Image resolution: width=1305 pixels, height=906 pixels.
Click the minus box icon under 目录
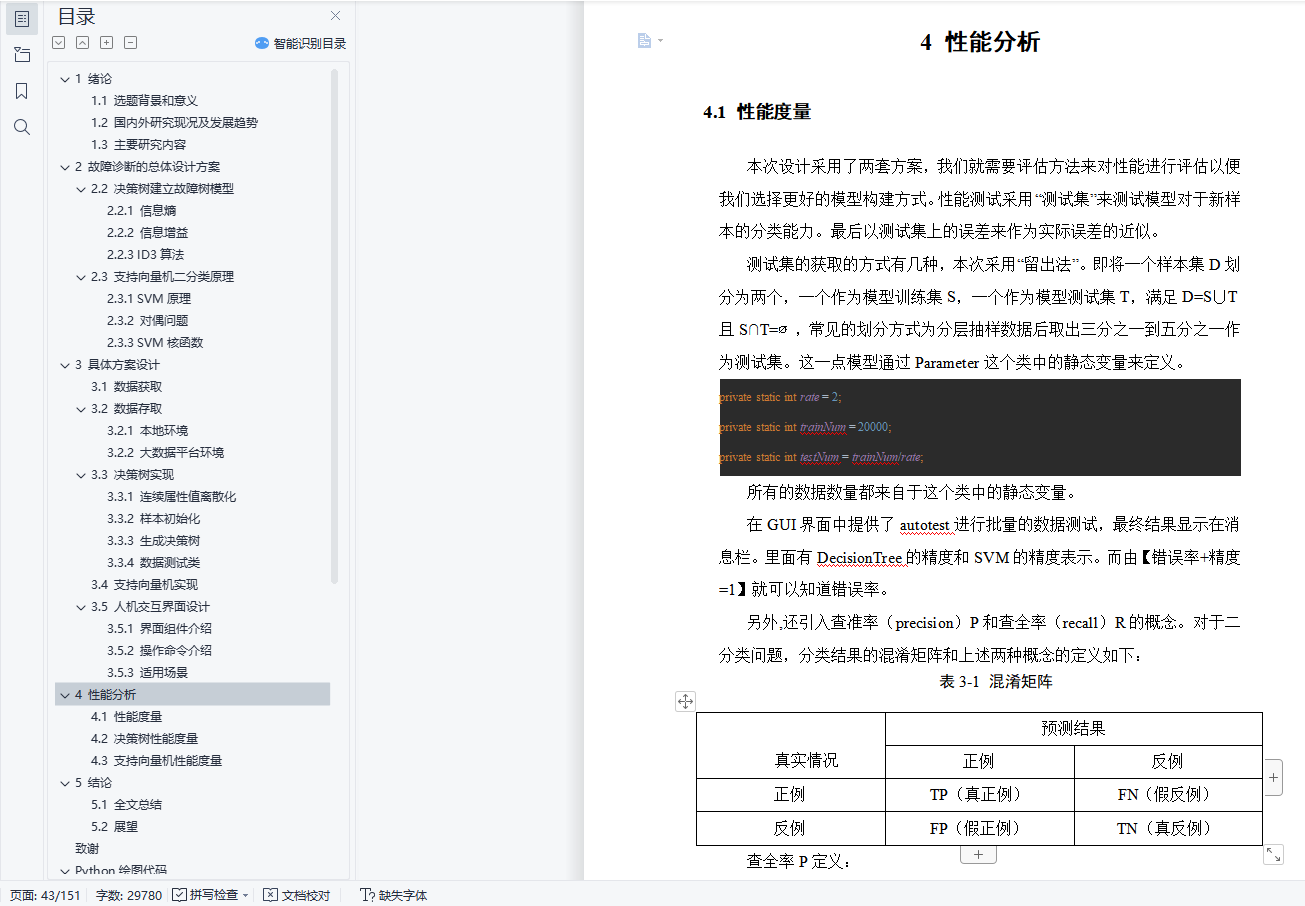130,43
